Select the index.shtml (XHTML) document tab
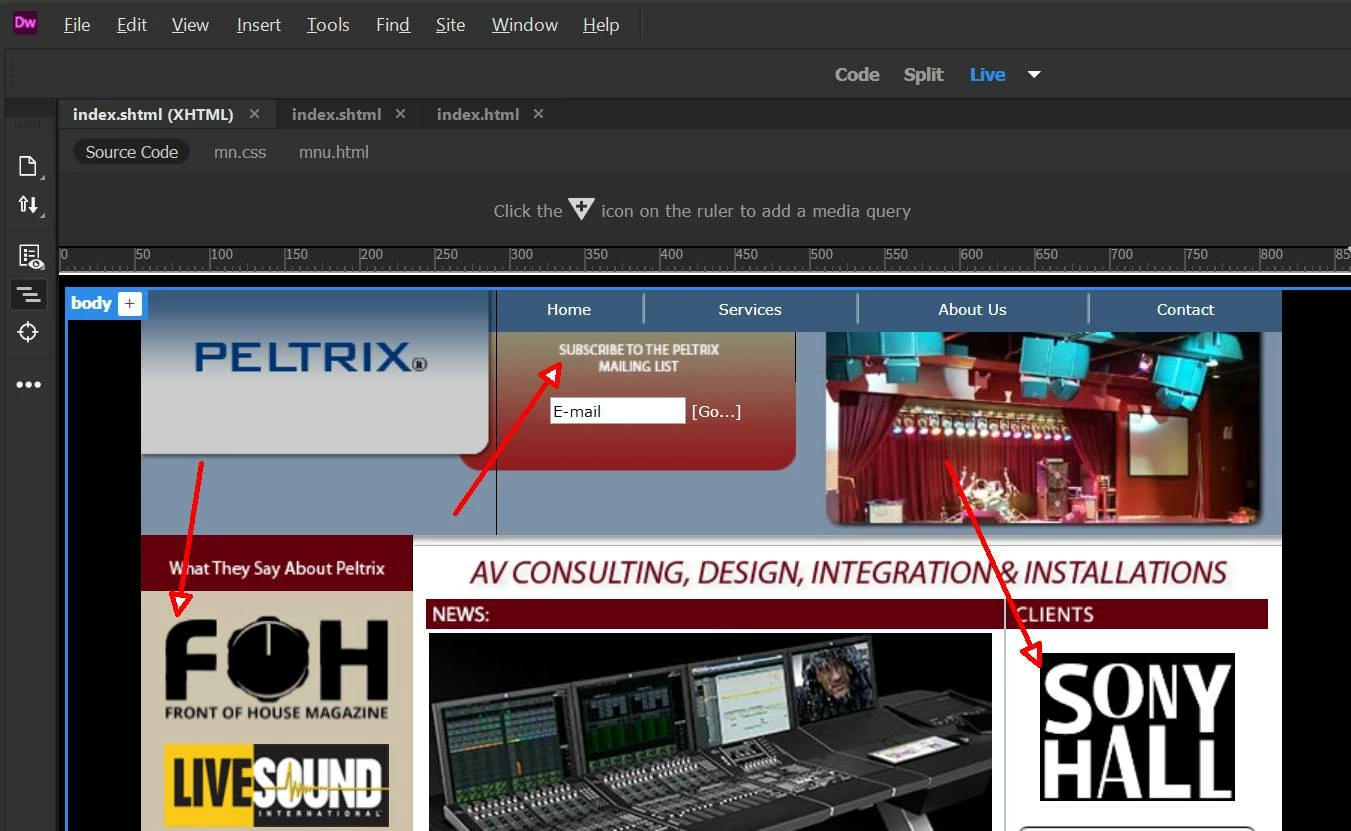This screenshot has width=1351, height=831. 153,114
